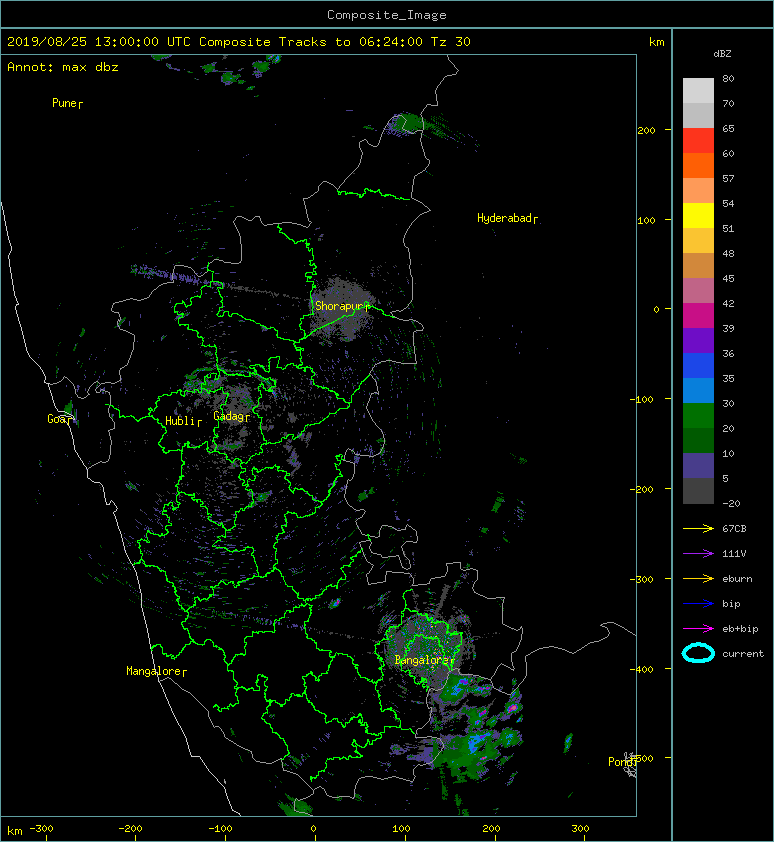This screenshot has width=774, height=842.
Task: Click the purple 111V arrow legend icon
Action: (x=698, y=554)
